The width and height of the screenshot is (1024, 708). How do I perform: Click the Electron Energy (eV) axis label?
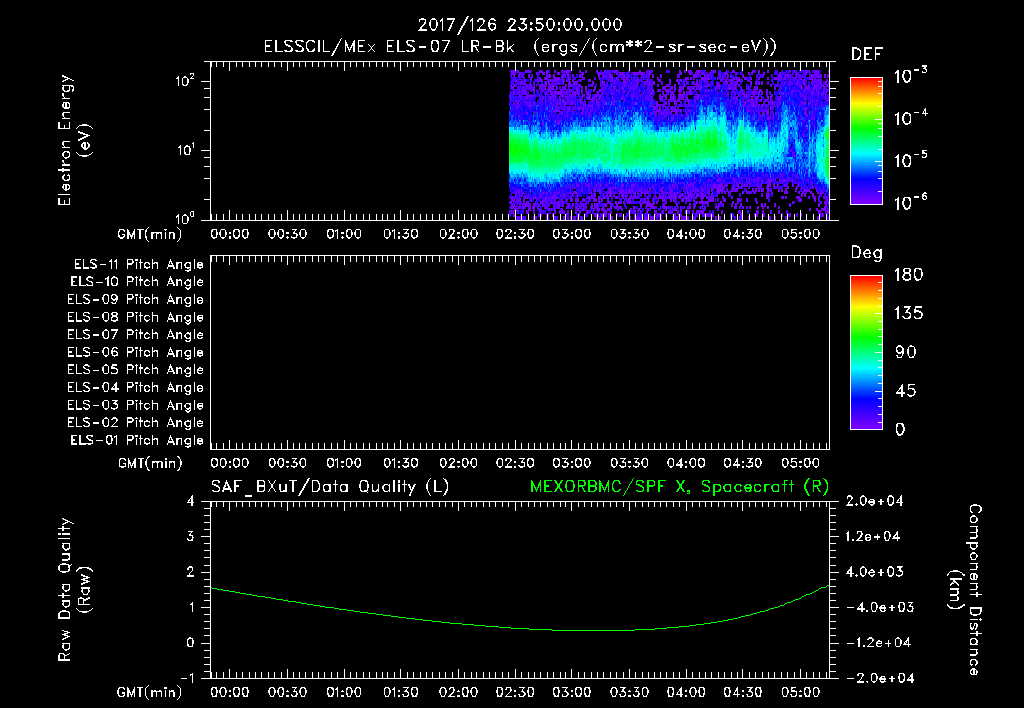[75, 140]
